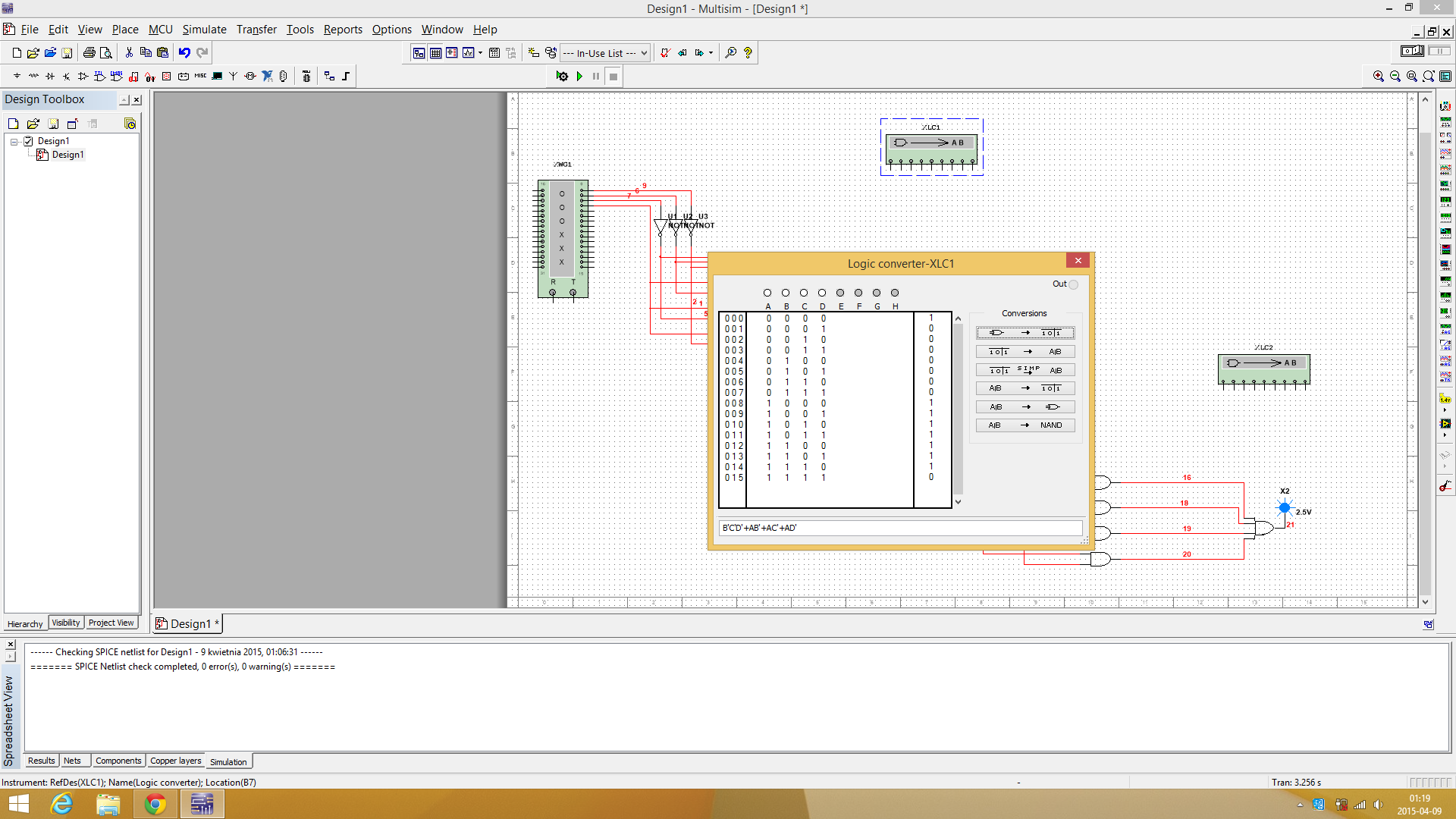Open Chrome from the Windows taskbar

[x=155, y=804]
